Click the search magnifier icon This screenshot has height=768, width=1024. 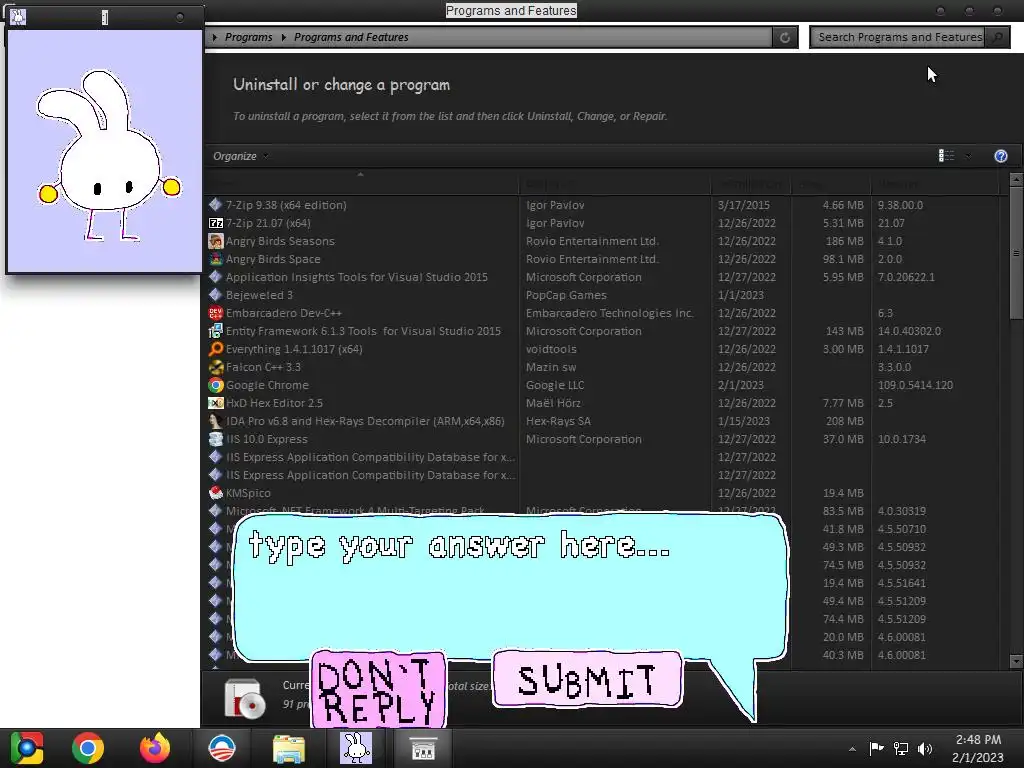tap(997, 37)
